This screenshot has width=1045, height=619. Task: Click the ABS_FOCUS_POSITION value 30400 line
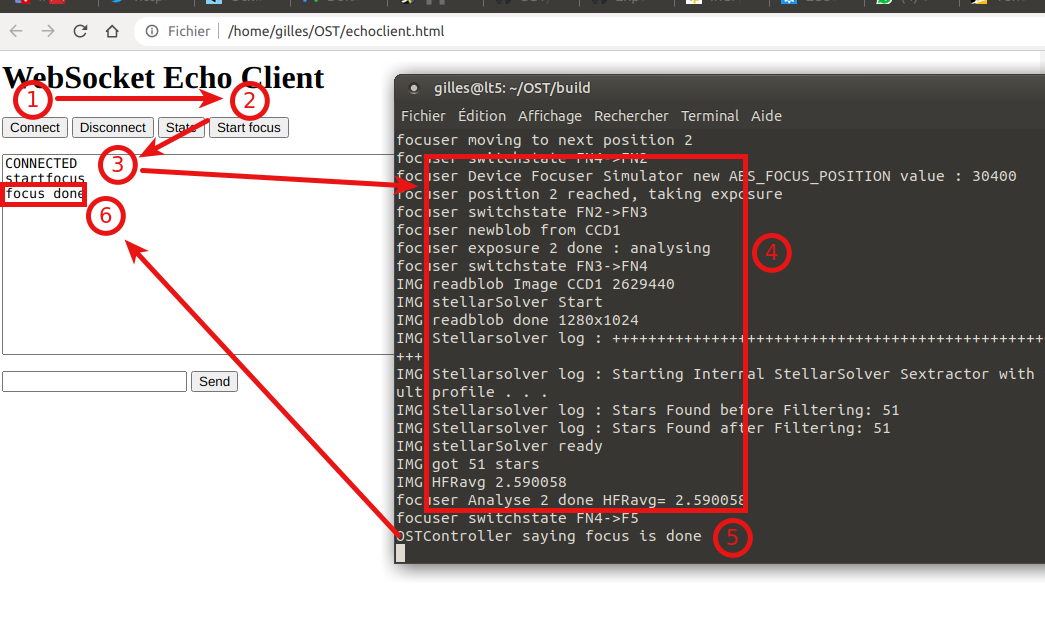[706, 176]
